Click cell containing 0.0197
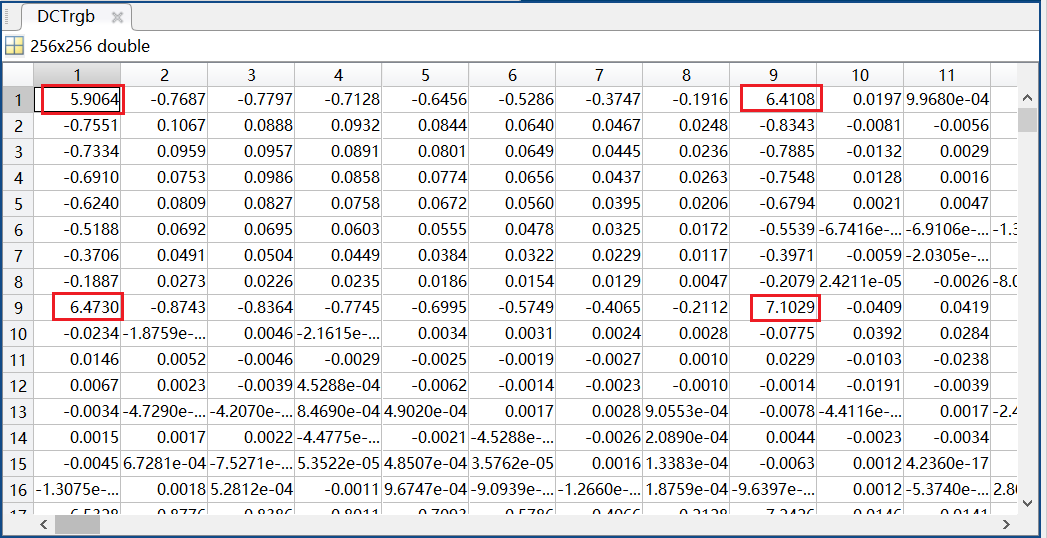Viewport: 1047px width, 538px height. (x=860, y=100)
